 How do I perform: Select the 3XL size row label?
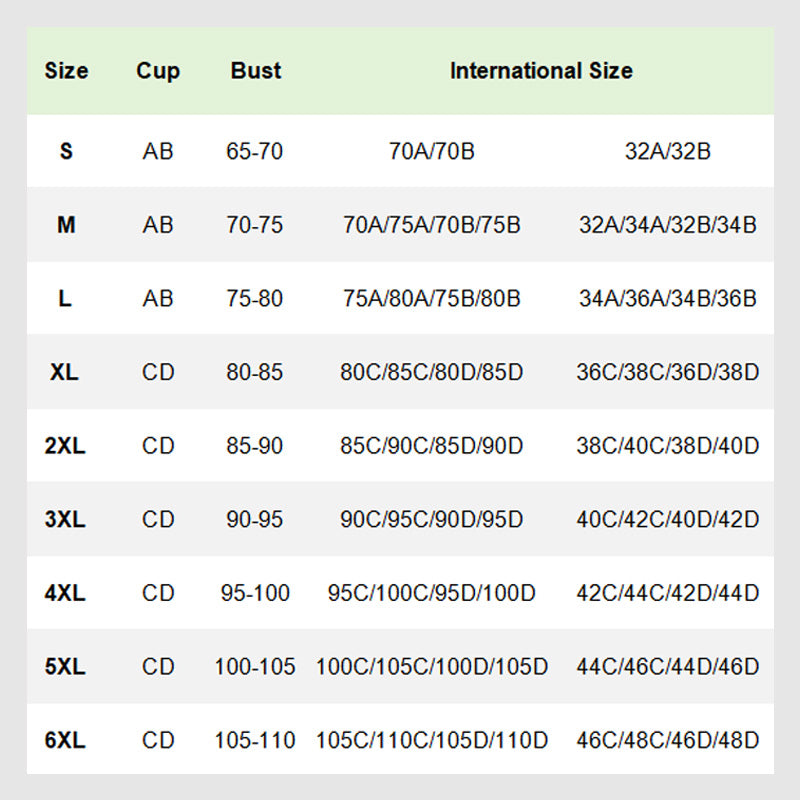coord(66,520)
